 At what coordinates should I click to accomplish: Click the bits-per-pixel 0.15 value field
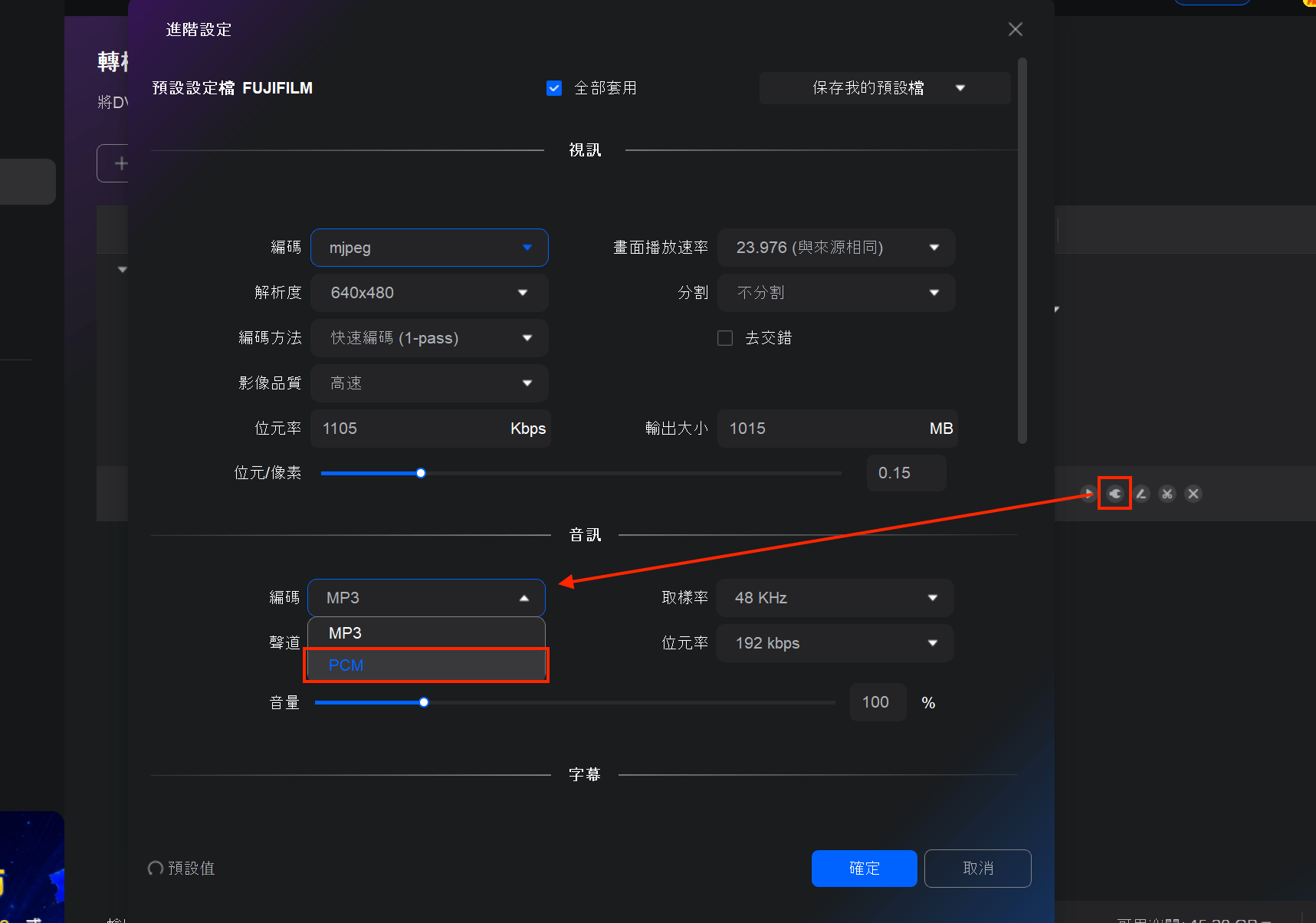click(907, 473)
